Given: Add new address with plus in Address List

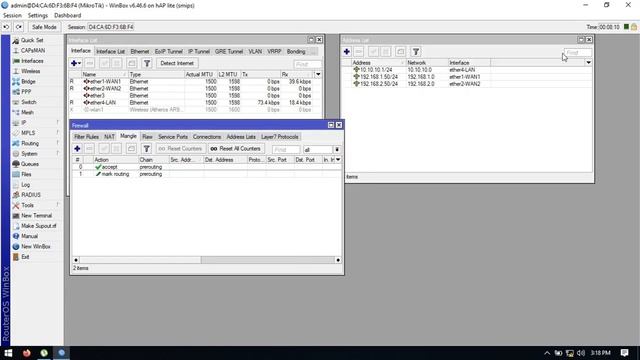Looking at the screenshot, I should (347, 52).
